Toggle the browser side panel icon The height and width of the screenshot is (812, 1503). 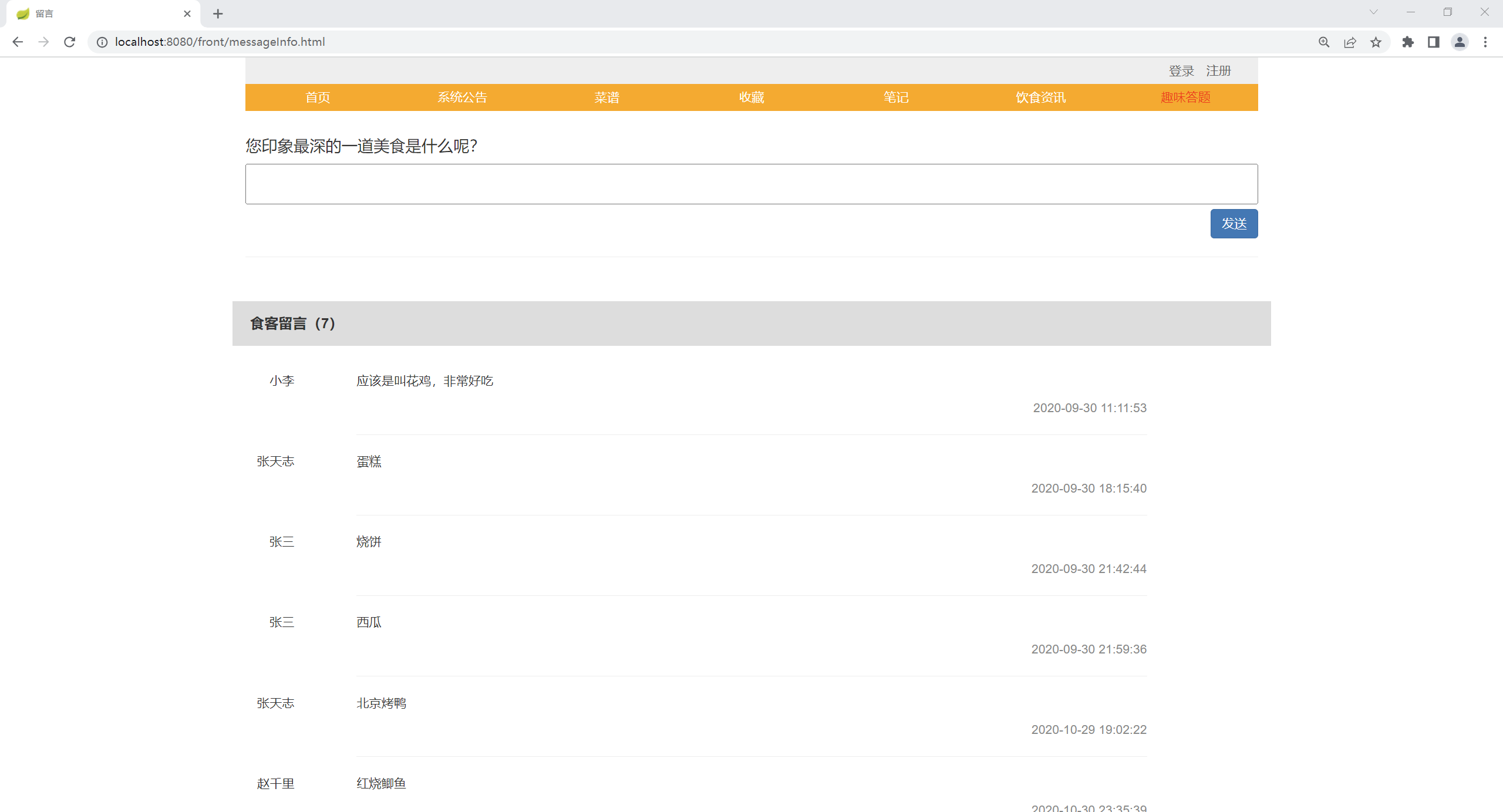click(1434, 42)
